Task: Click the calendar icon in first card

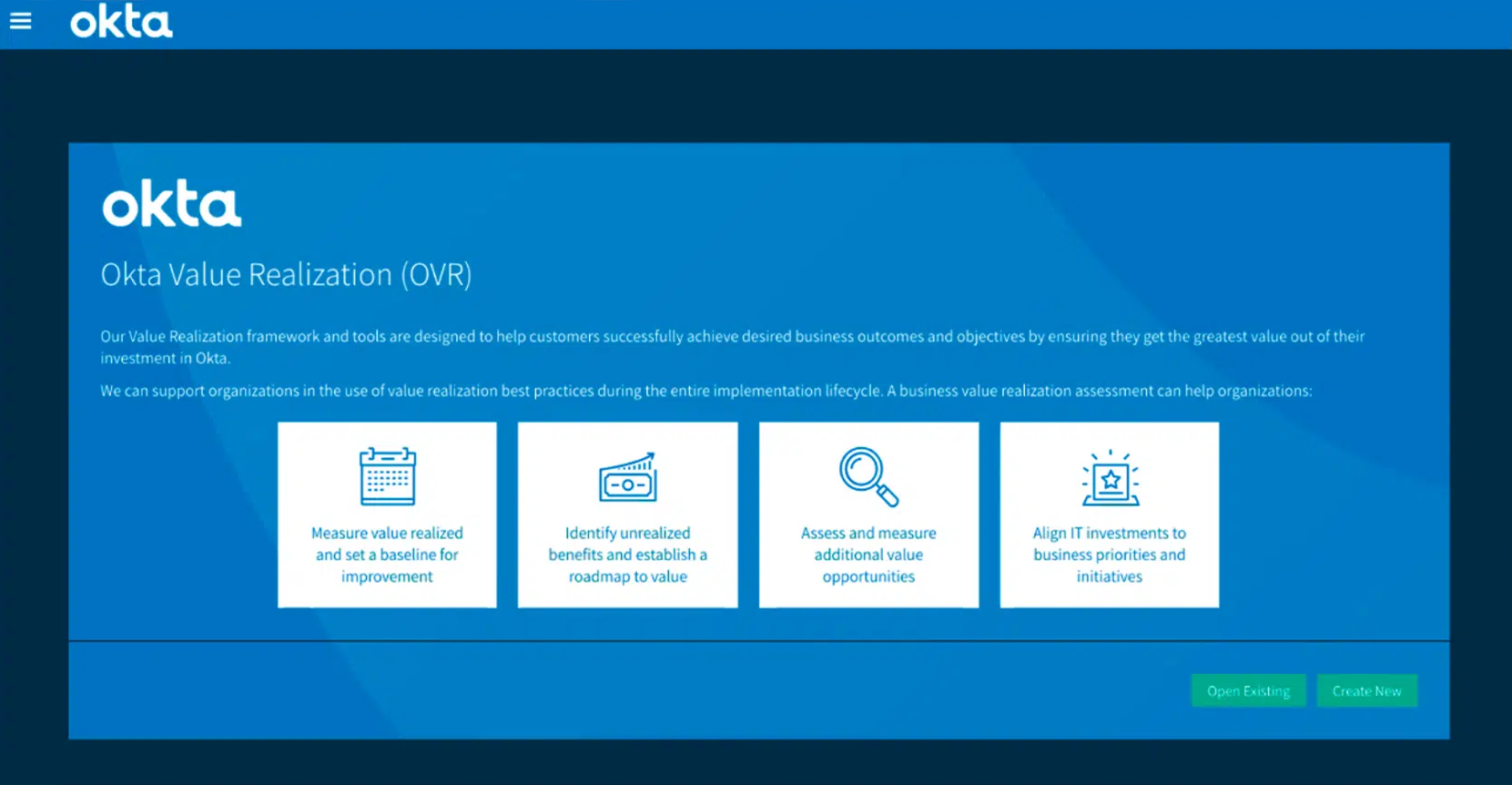Action: [388, 475]
